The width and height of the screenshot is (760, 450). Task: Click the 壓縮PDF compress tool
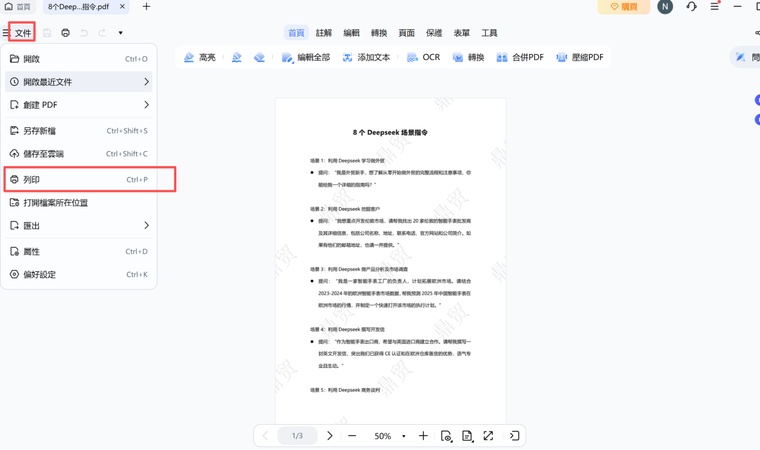tap(580, 57)
